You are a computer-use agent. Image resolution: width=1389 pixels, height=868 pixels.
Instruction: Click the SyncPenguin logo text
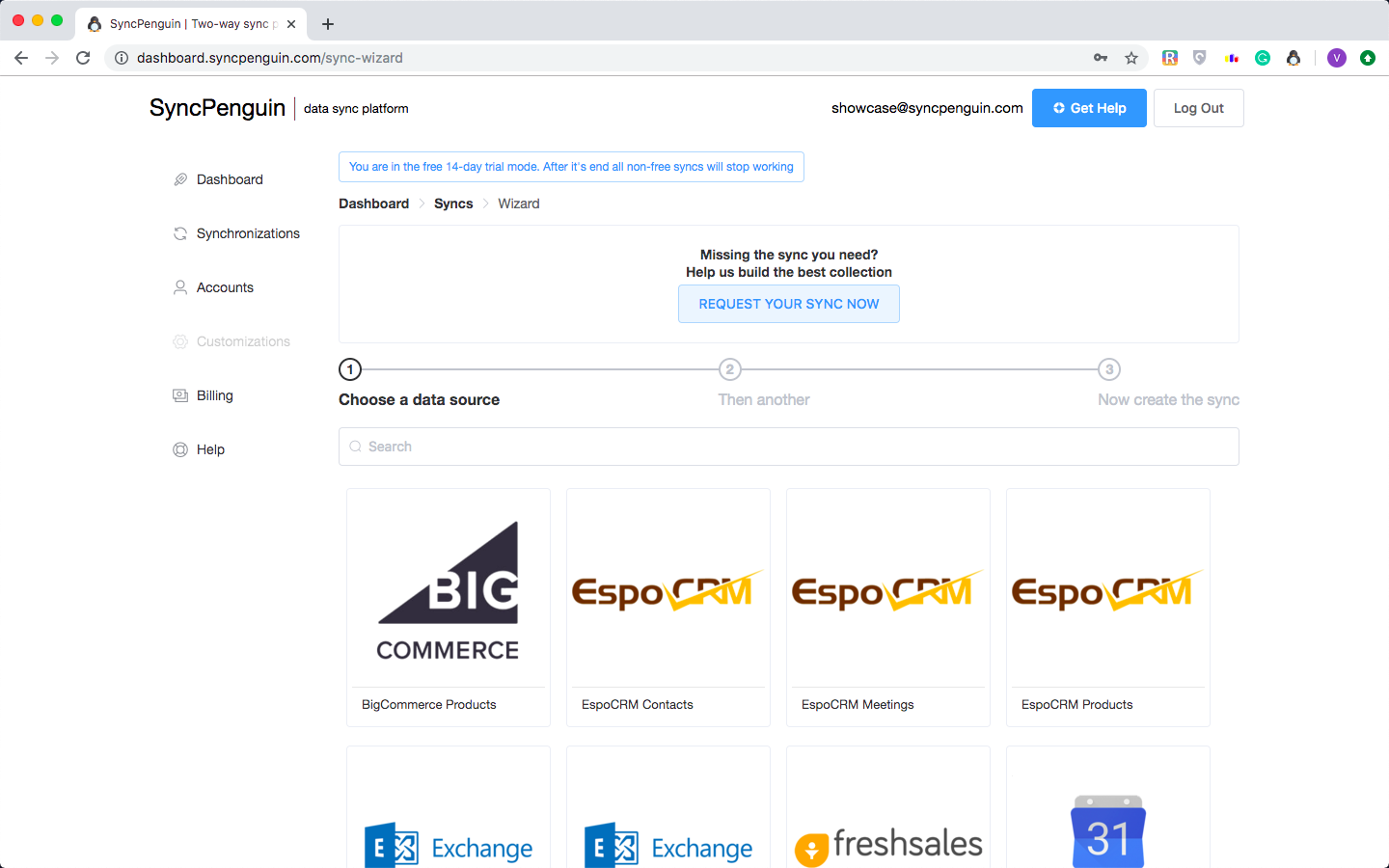tap(217, 108)
